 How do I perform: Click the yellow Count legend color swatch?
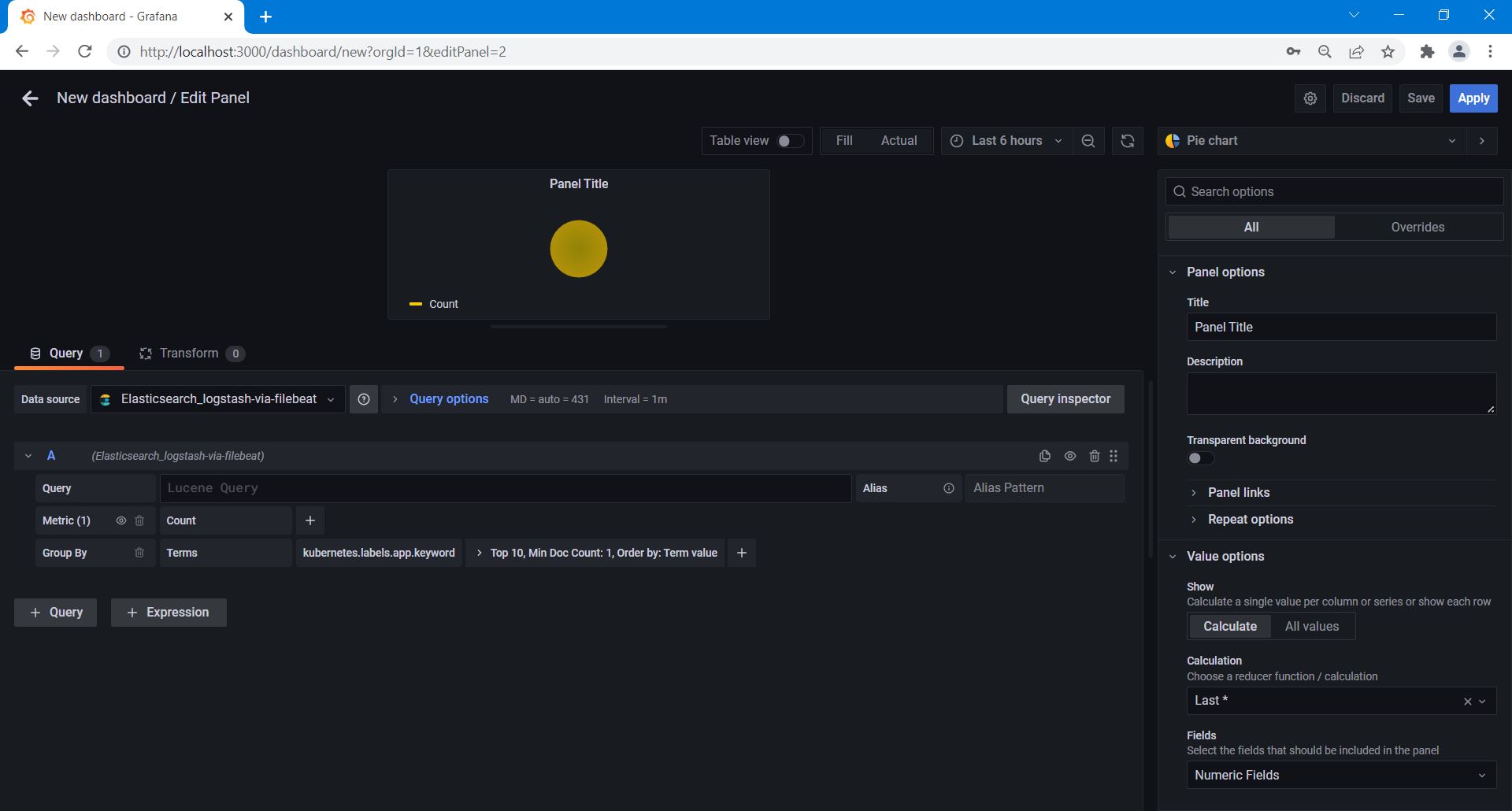click(x=416, y=304)
